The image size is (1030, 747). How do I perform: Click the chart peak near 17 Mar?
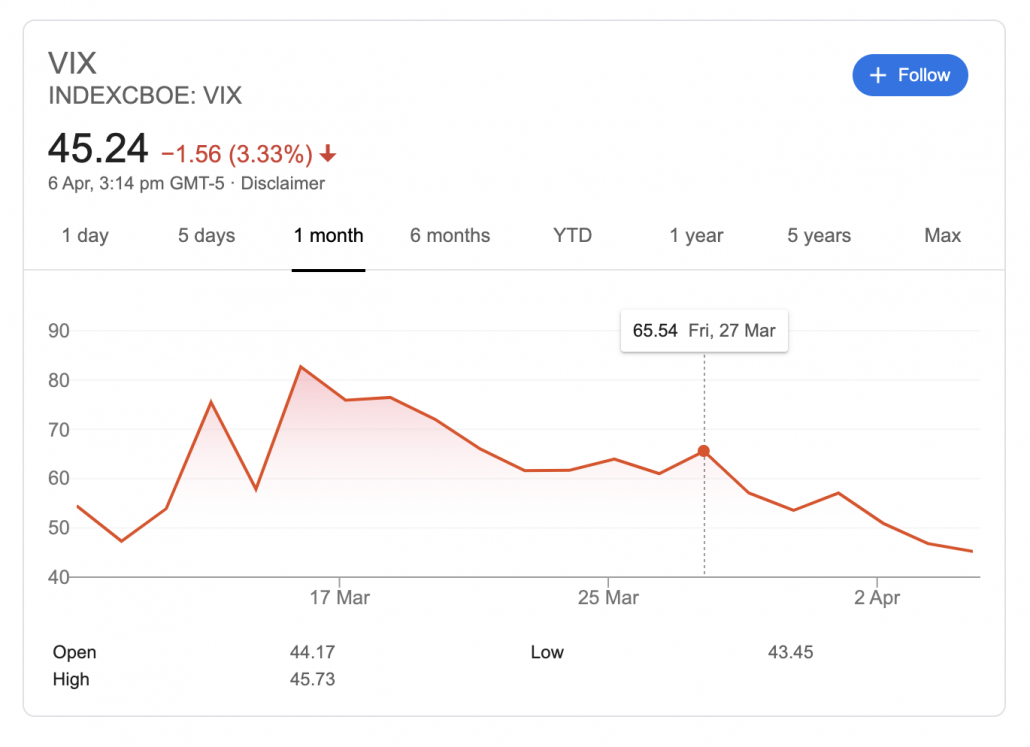(x=300, y=367)
